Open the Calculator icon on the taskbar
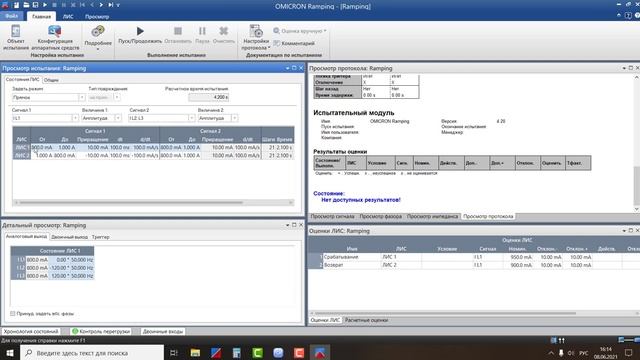 pyautogui.click(x=237, y=353)
